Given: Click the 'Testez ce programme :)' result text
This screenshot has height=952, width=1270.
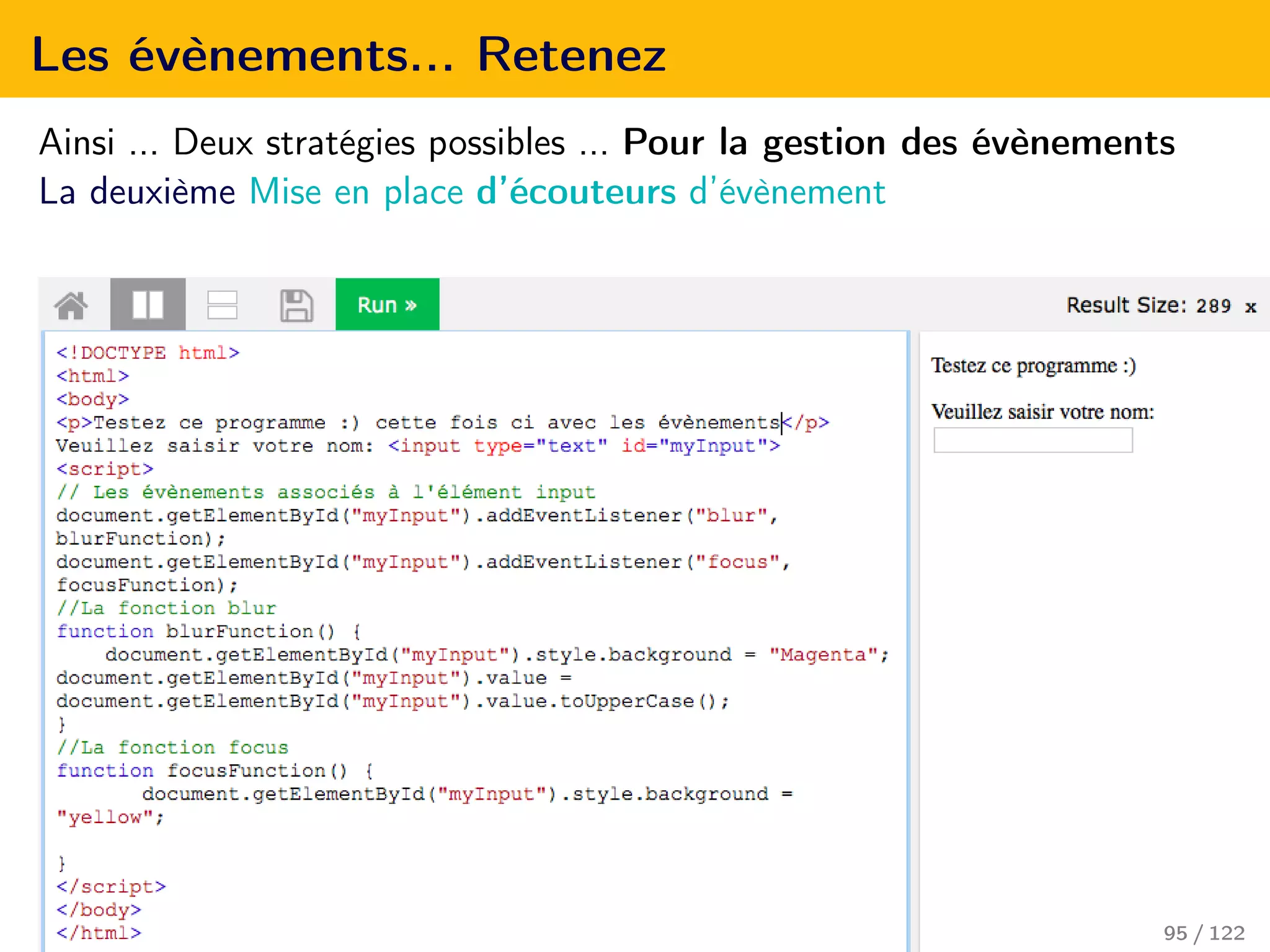Looking at the screenshot, I should tap(1033, 366).
